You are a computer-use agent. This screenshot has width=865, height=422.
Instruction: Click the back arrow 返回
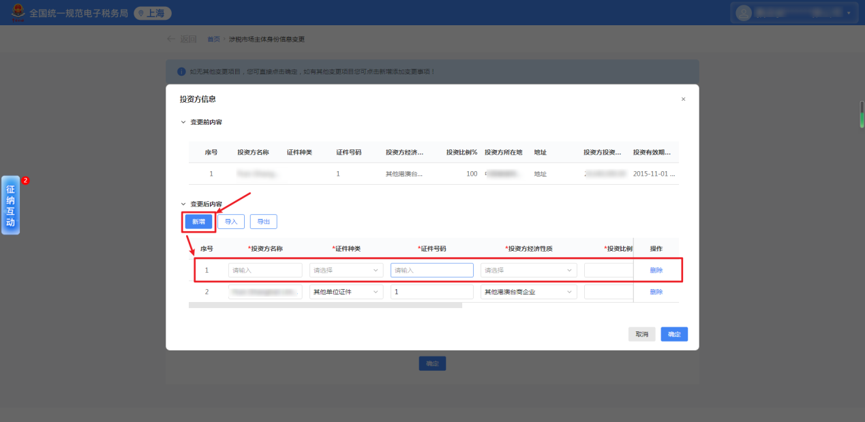tap(181, 39)
